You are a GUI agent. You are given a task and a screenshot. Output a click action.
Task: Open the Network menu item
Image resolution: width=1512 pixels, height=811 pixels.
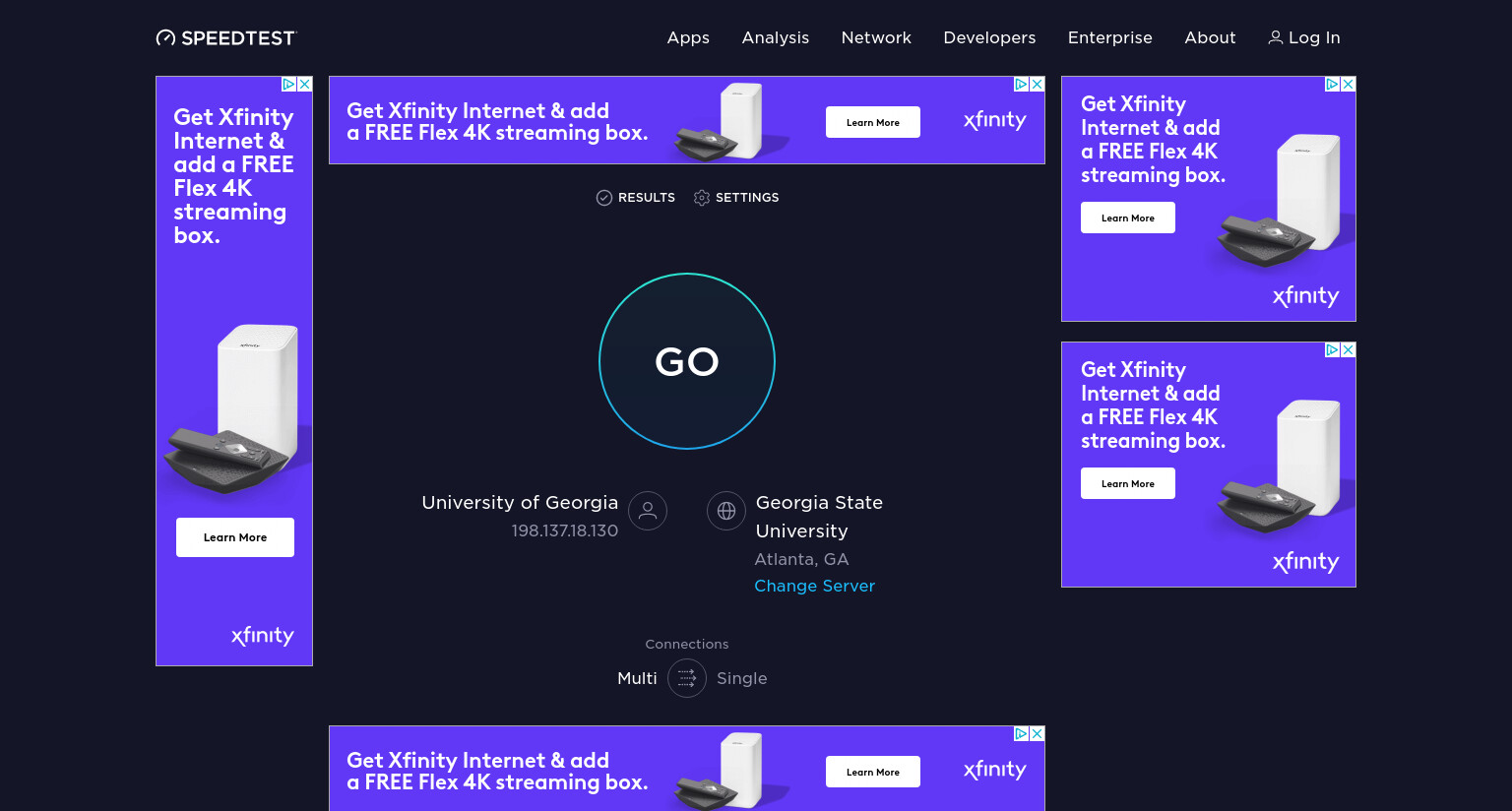click(876, 37)
